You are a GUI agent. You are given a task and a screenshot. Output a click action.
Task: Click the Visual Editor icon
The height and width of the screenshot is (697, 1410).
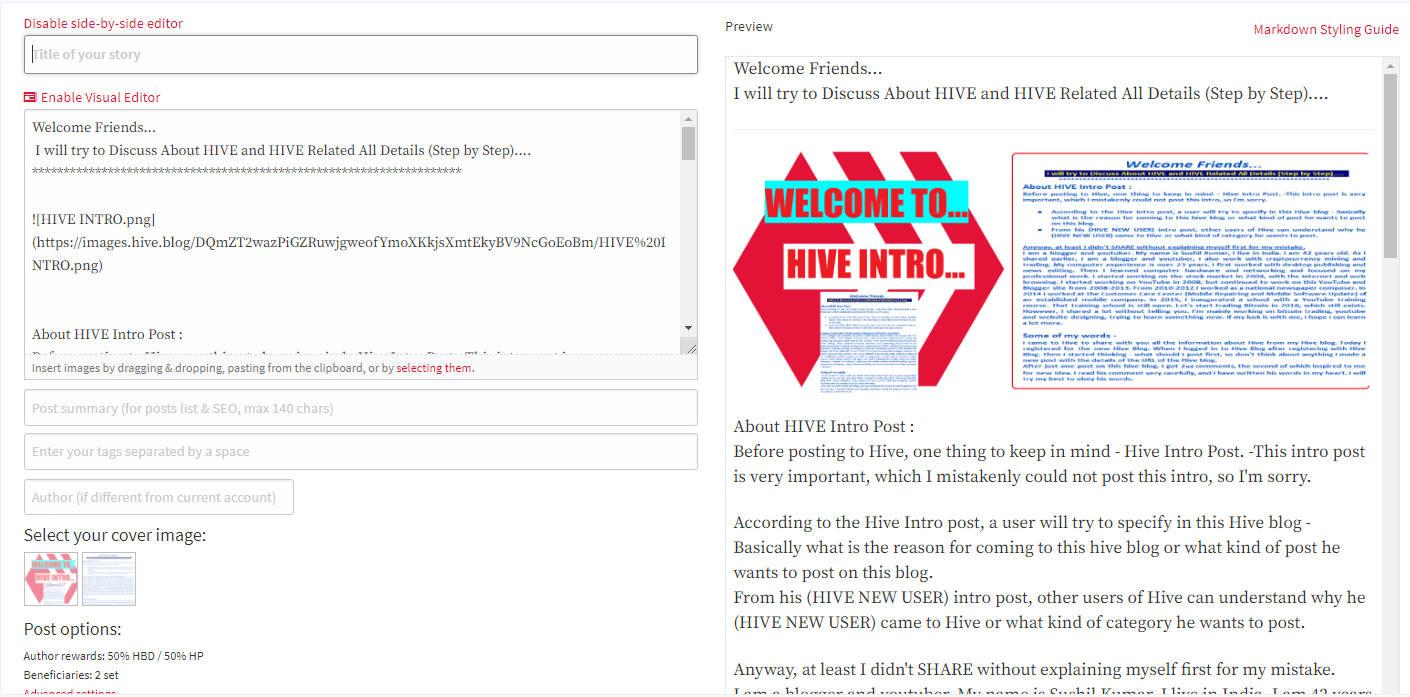[x=30, y=97]
